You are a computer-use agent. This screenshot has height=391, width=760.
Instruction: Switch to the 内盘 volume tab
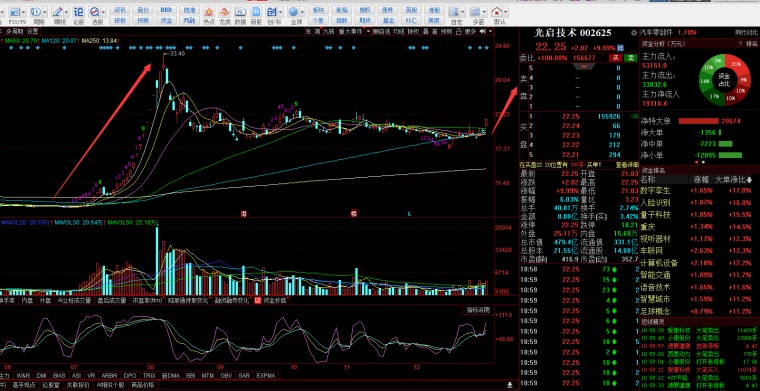[28, 300]
